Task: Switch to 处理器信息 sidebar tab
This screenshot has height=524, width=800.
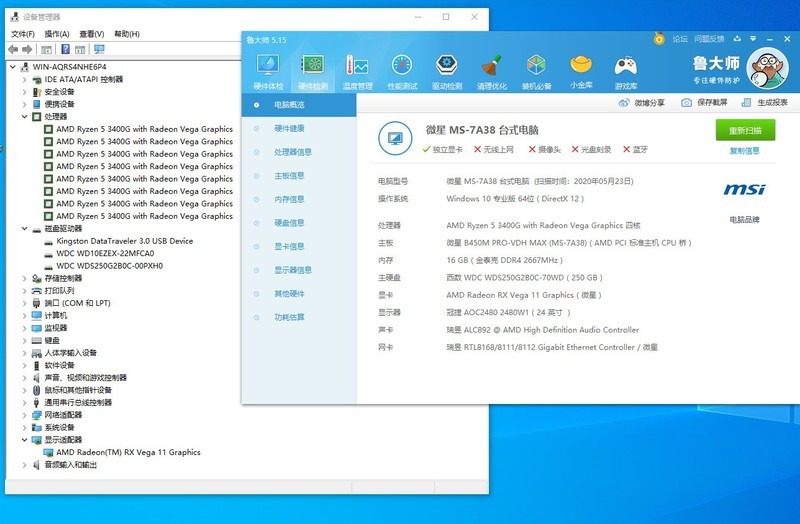Action: coord(293,152)
